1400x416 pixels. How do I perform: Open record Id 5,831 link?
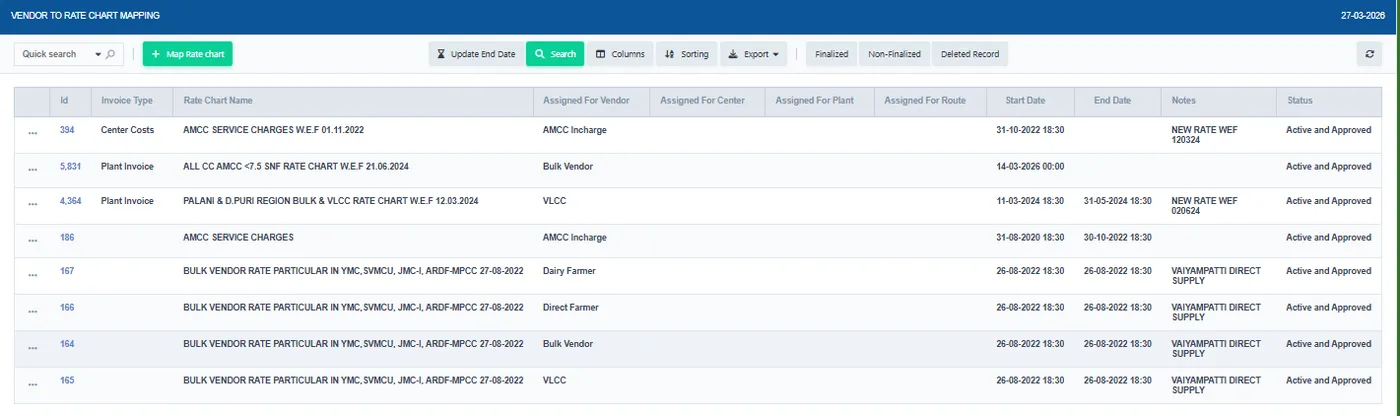pos(70,166)
